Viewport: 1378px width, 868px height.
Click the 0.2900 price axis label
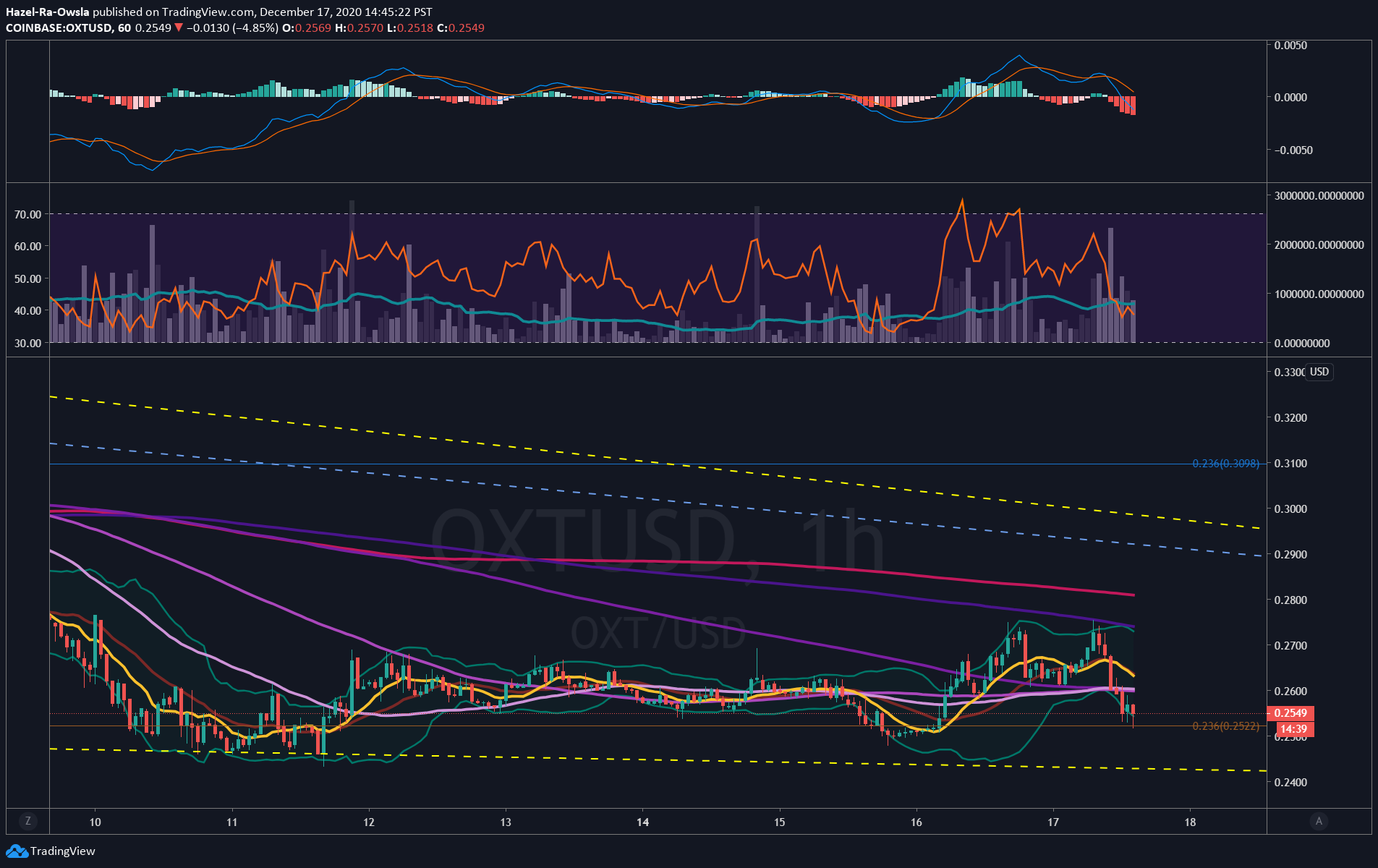pos(1290,555)
